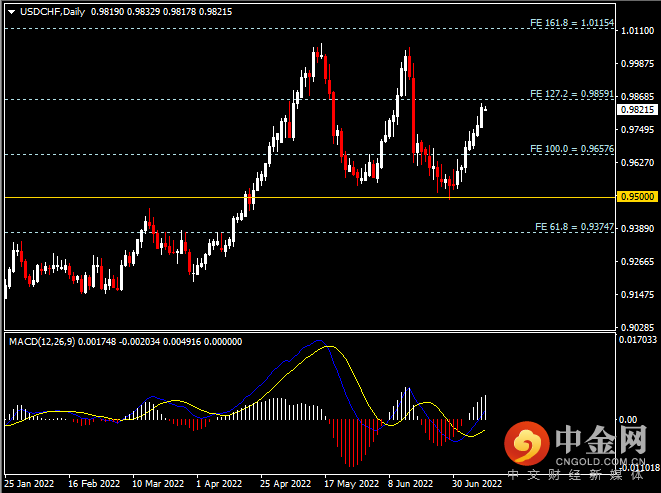This screenshot has width=661, height=493.
Task: Click the 0.96270 price scale value
Action: 637,162
